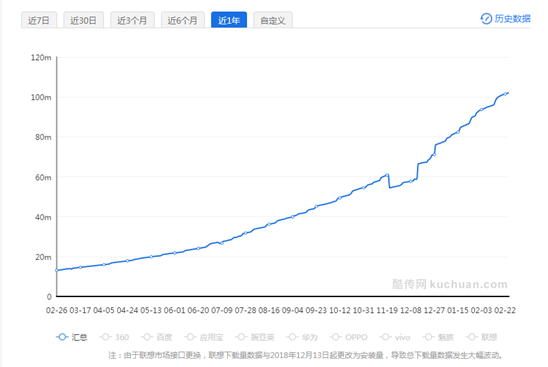This screenshot has height=367, width=548.
Task: Select the 近6个月 time range tab
Action: [x=182, y=20]
